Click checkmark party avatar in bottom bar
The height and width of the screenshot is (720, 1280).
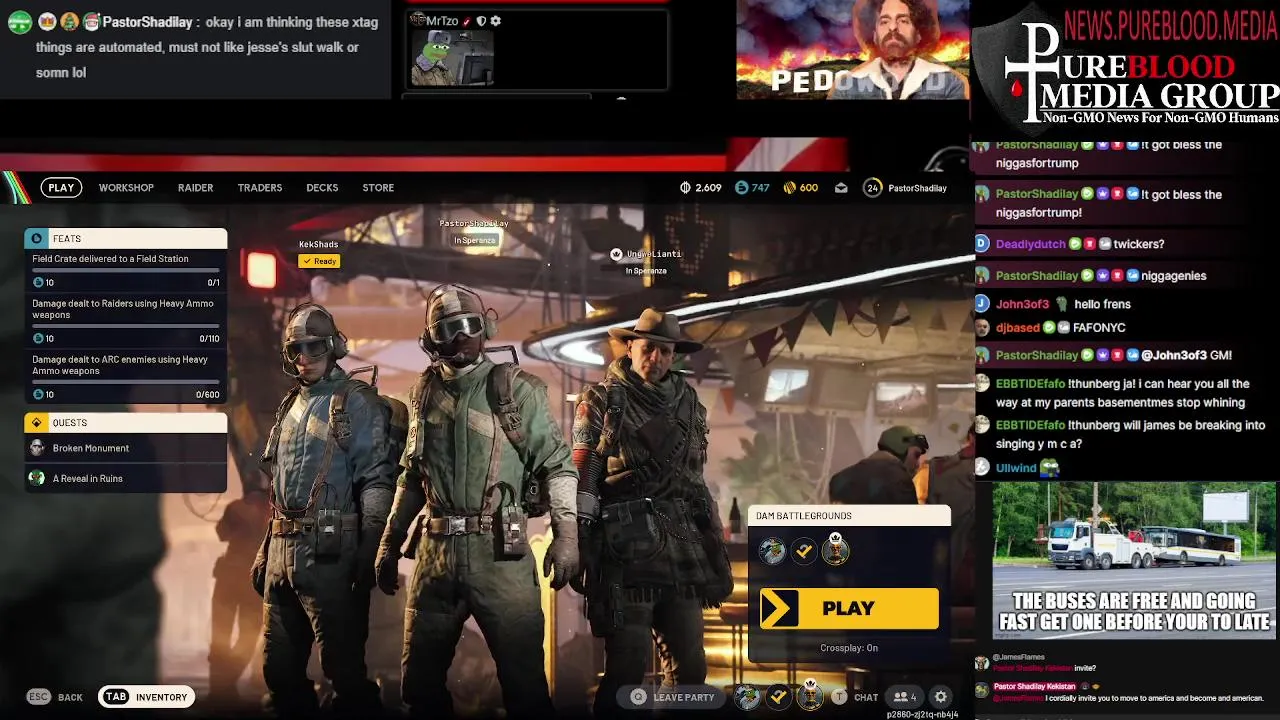click(778, 697)
